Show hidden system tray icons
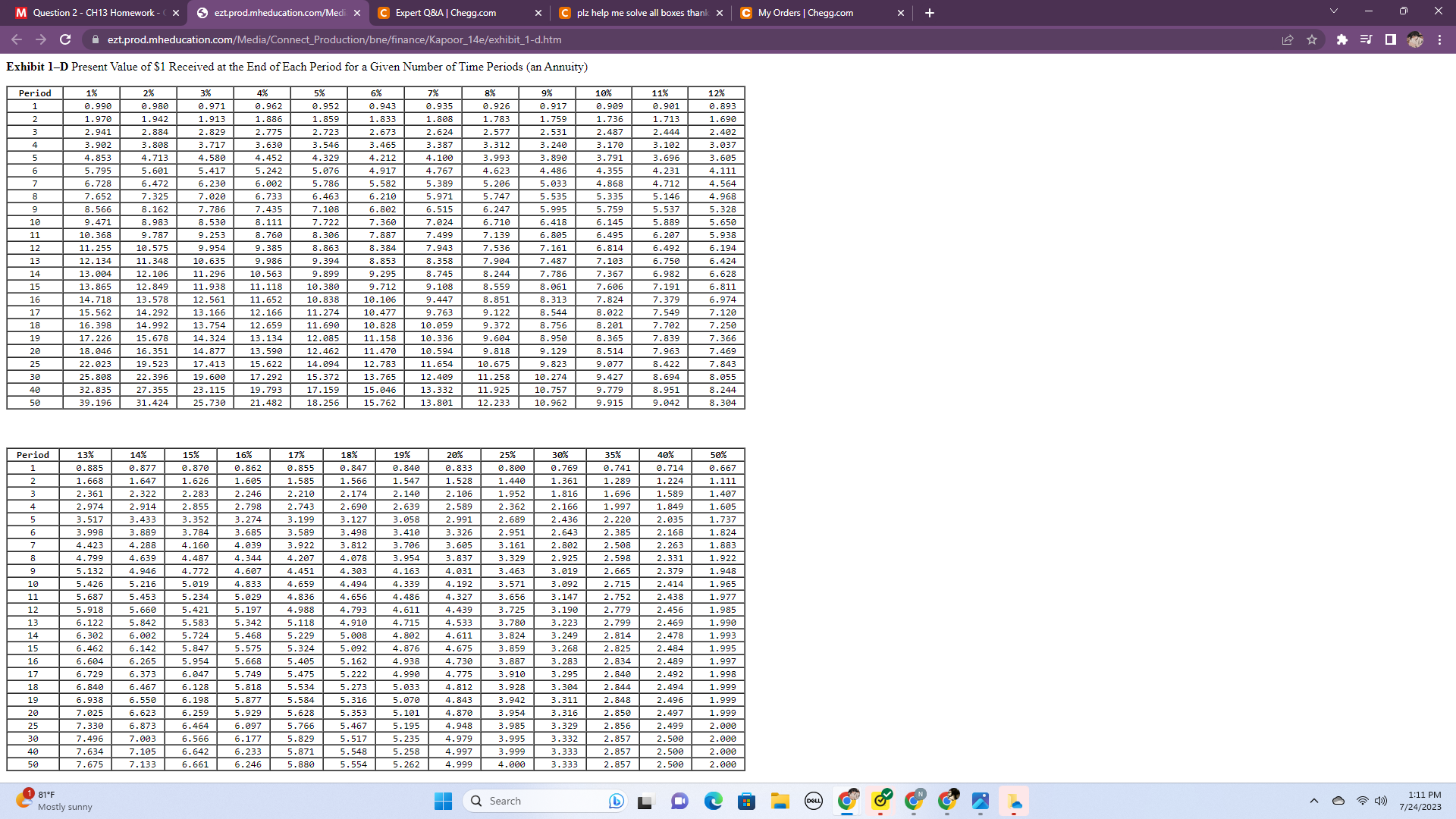This screenshot has height=819, width=1456. coord(1314,801)
